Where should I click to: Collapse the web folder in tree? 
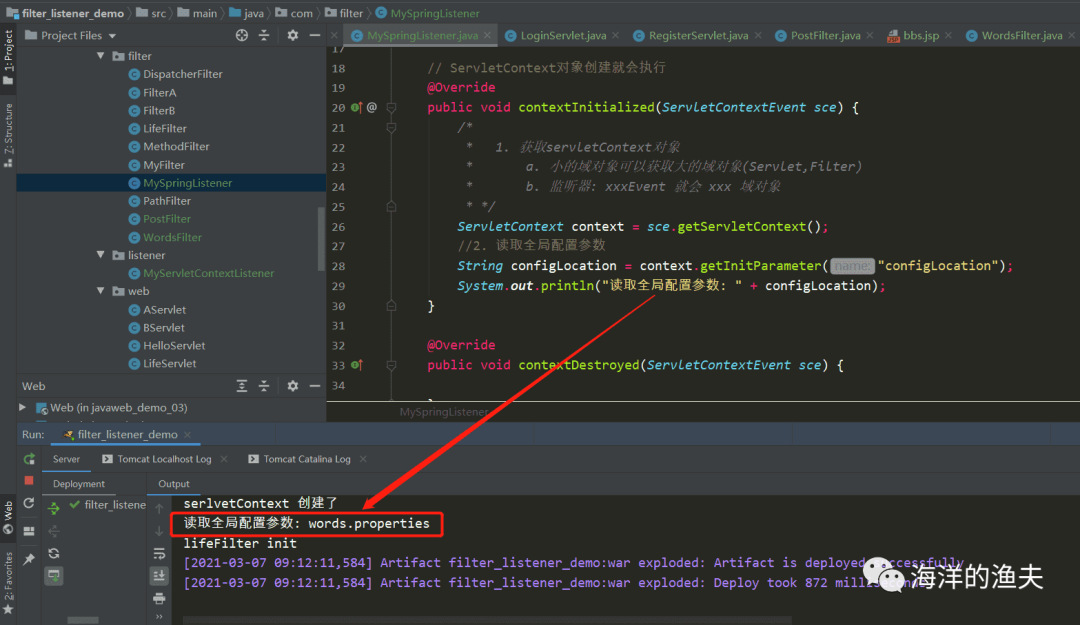(x=101, y=291)
